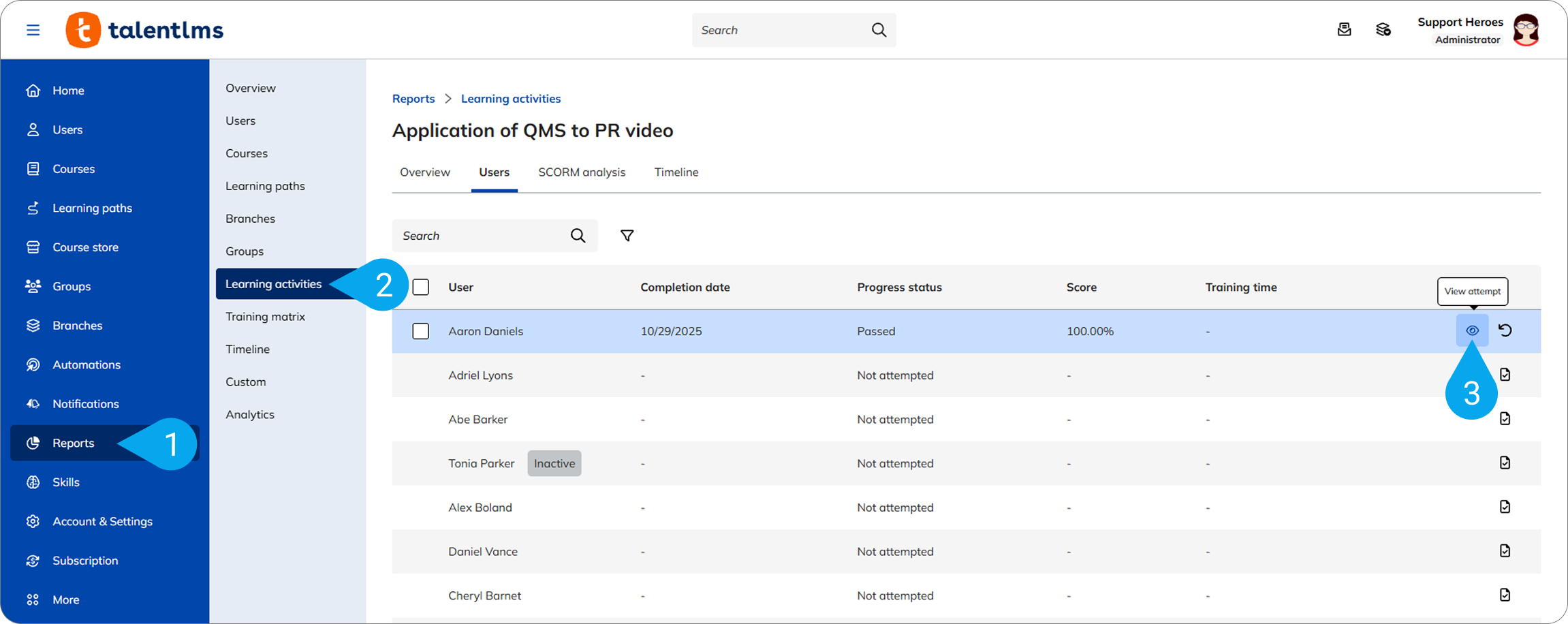Sort by Progress status column
Image resolution: width=1568 pixels, height=624 pixels.
point(899,287)
